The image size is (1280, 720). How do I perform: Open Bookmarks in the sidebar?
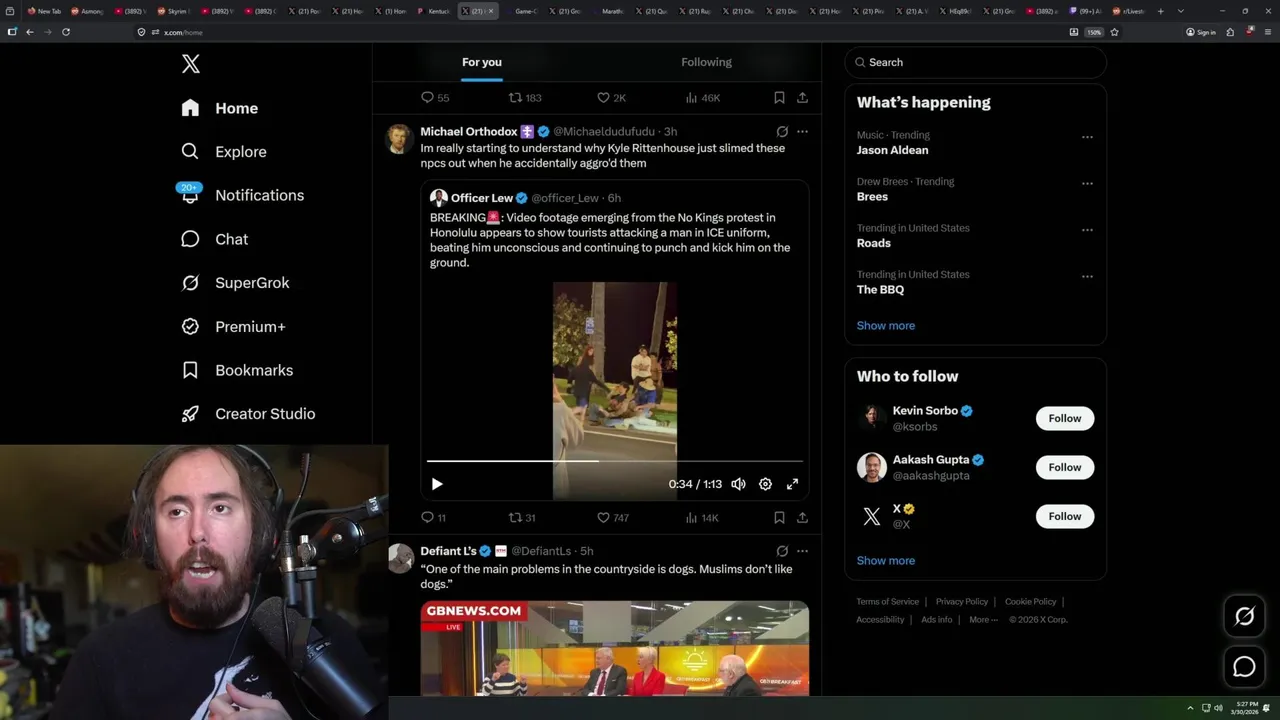pos(238,370)
